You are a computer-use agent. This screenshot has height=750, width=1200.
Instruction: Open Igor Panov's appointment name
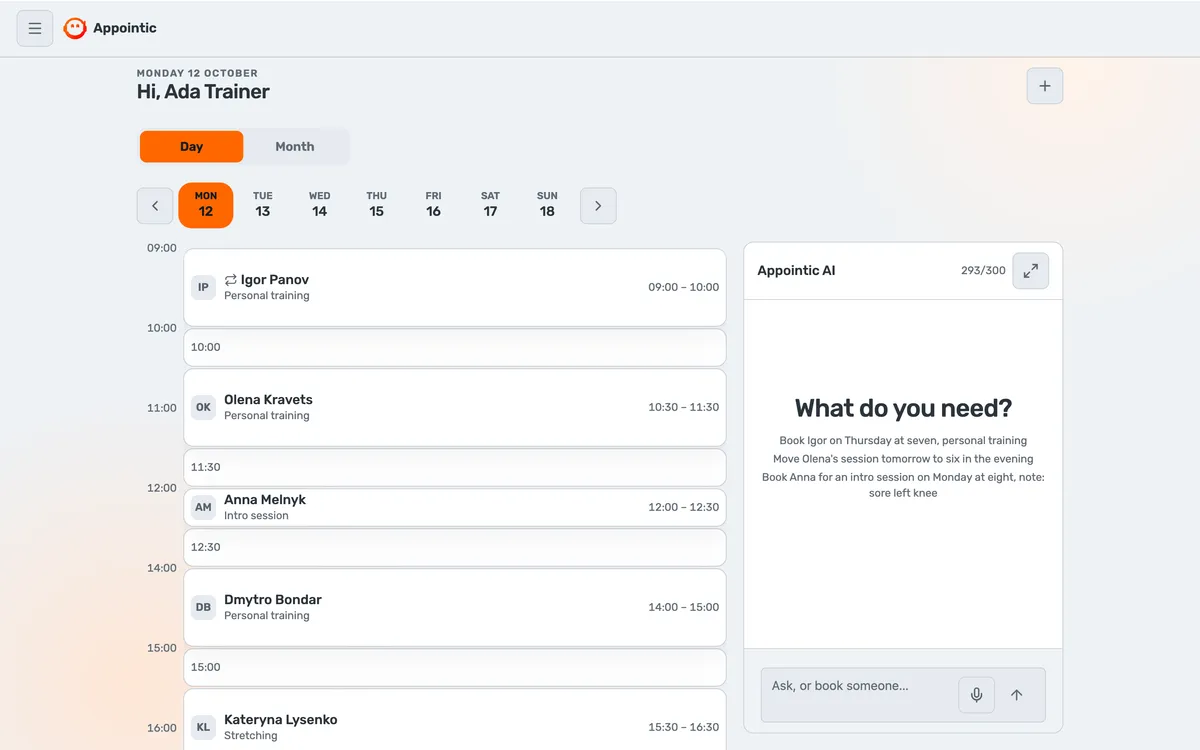pos(275,280)
